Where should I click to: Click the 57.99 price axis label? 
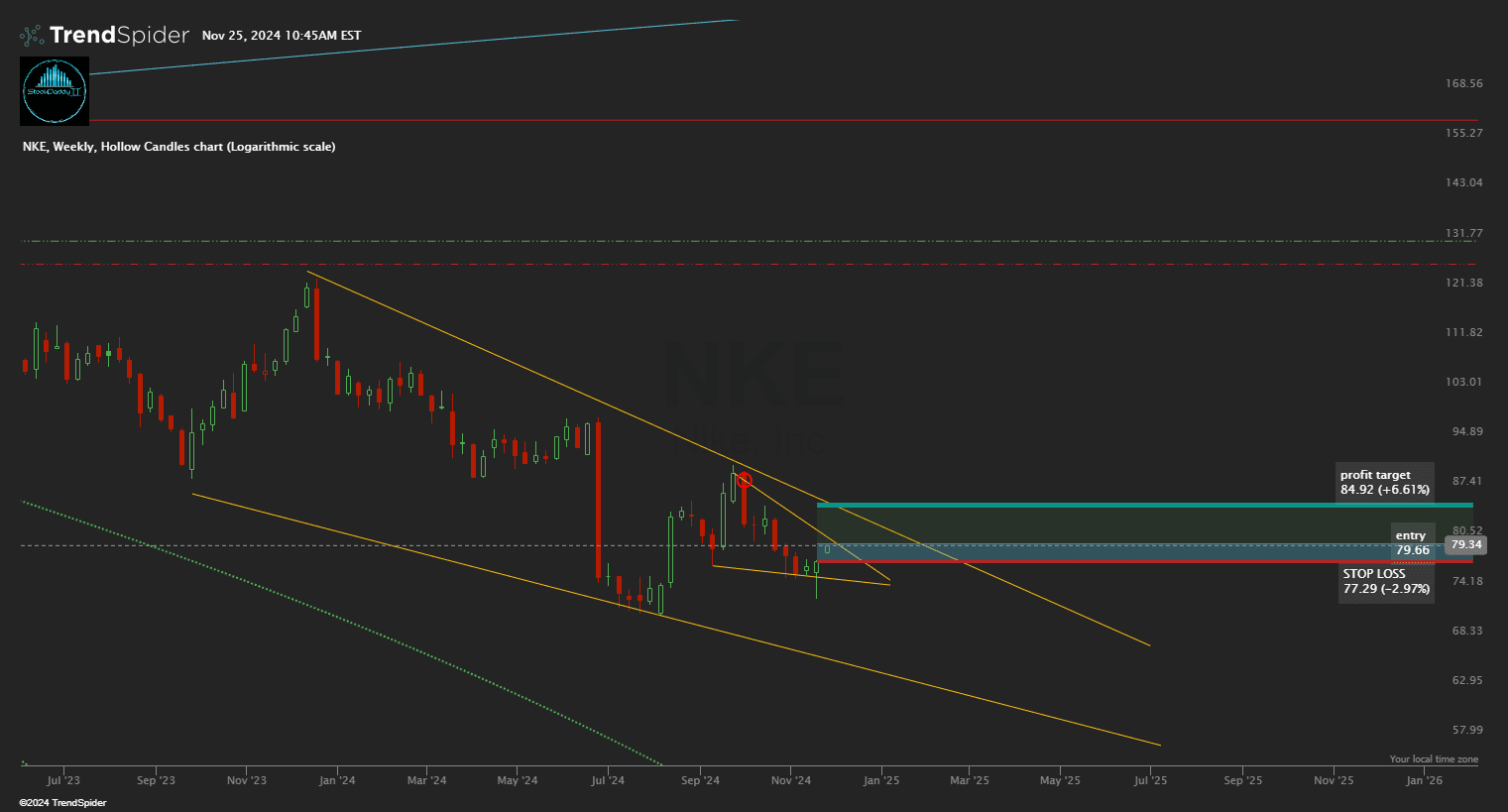tap(1463, 730)
